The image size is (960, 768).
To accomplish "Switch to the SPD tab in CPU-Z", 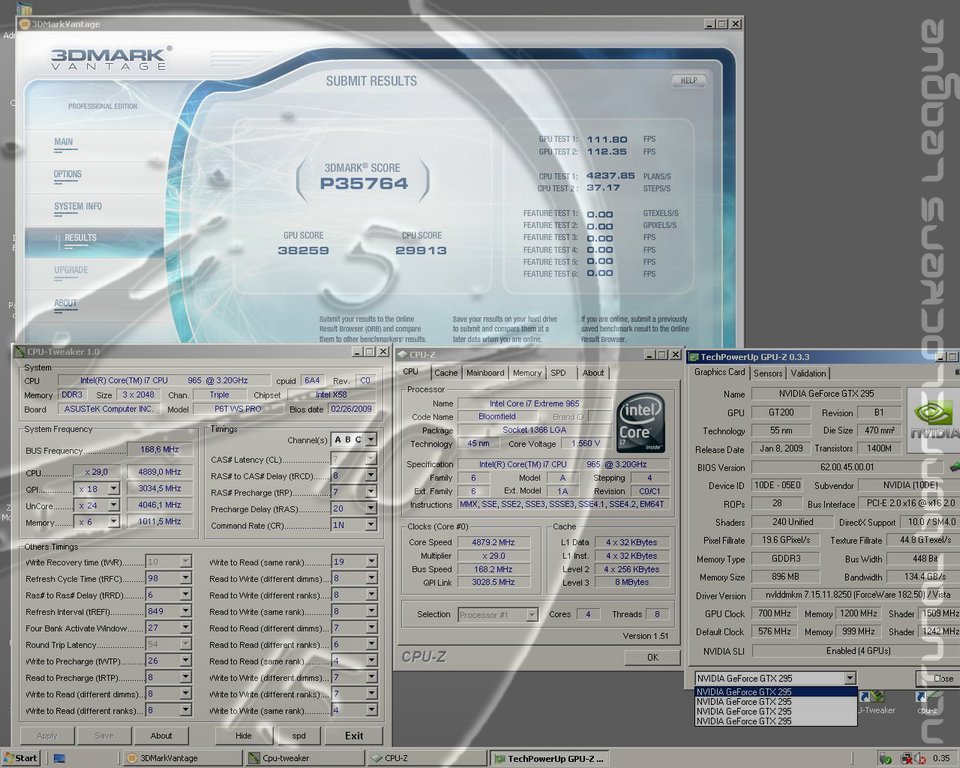I will pos(558,372).
